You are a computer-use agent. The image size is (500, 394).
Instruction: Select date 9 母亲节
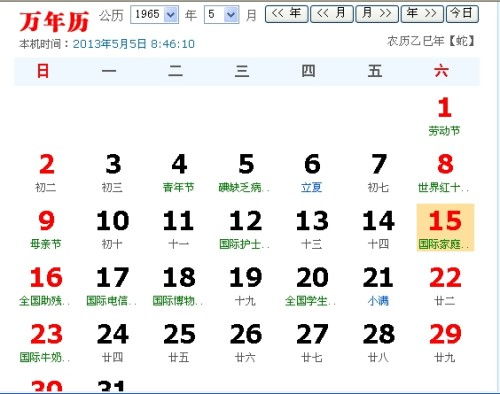tap(46, 229)
